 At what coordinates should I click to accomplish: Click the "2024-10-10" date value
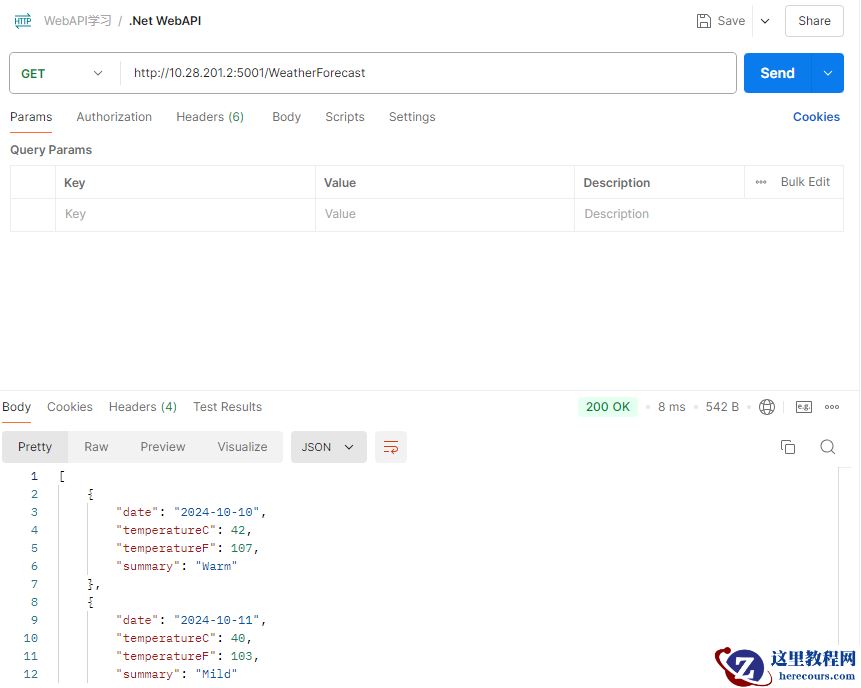click(x=216, y=512)
